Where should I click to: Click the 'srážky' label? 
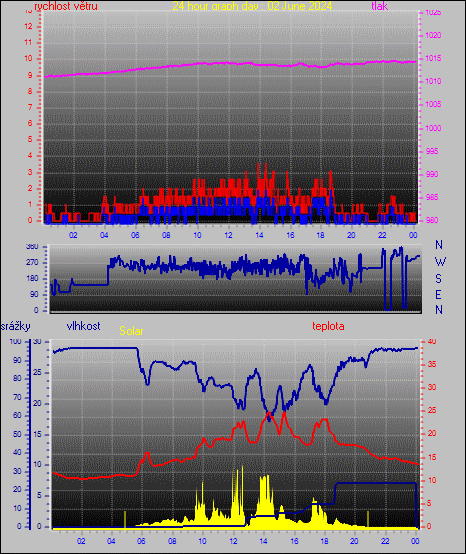16,326
